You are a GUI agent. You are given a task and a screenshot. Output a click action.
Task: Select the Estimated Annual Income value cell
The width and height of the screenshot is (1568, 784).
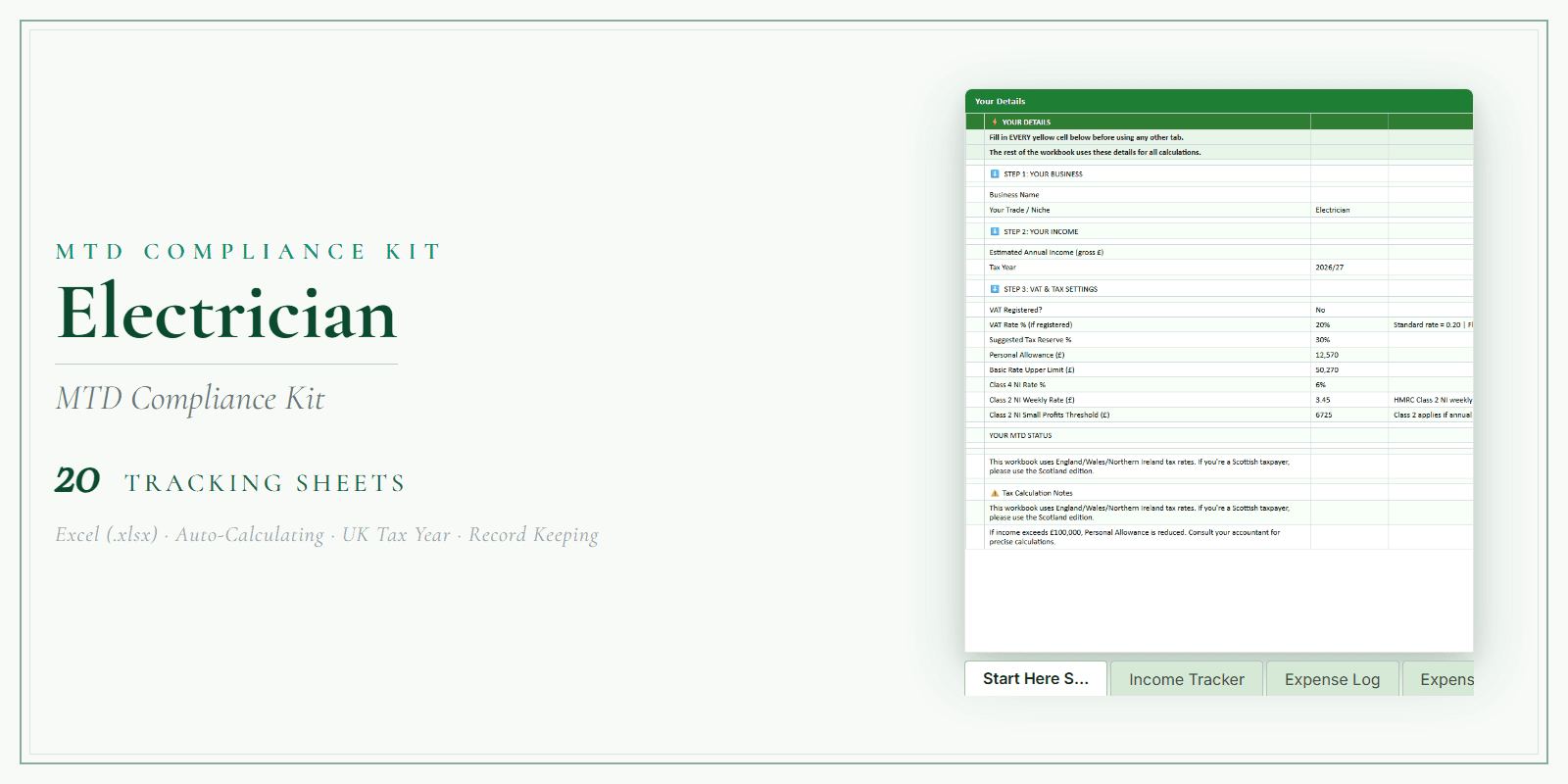coord(1349,252)
